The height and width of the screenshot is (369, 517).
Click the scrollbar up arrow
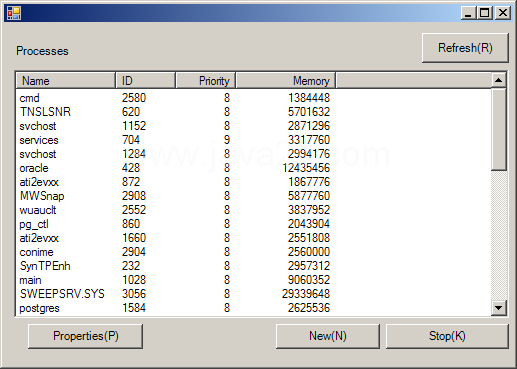[498, 80]
